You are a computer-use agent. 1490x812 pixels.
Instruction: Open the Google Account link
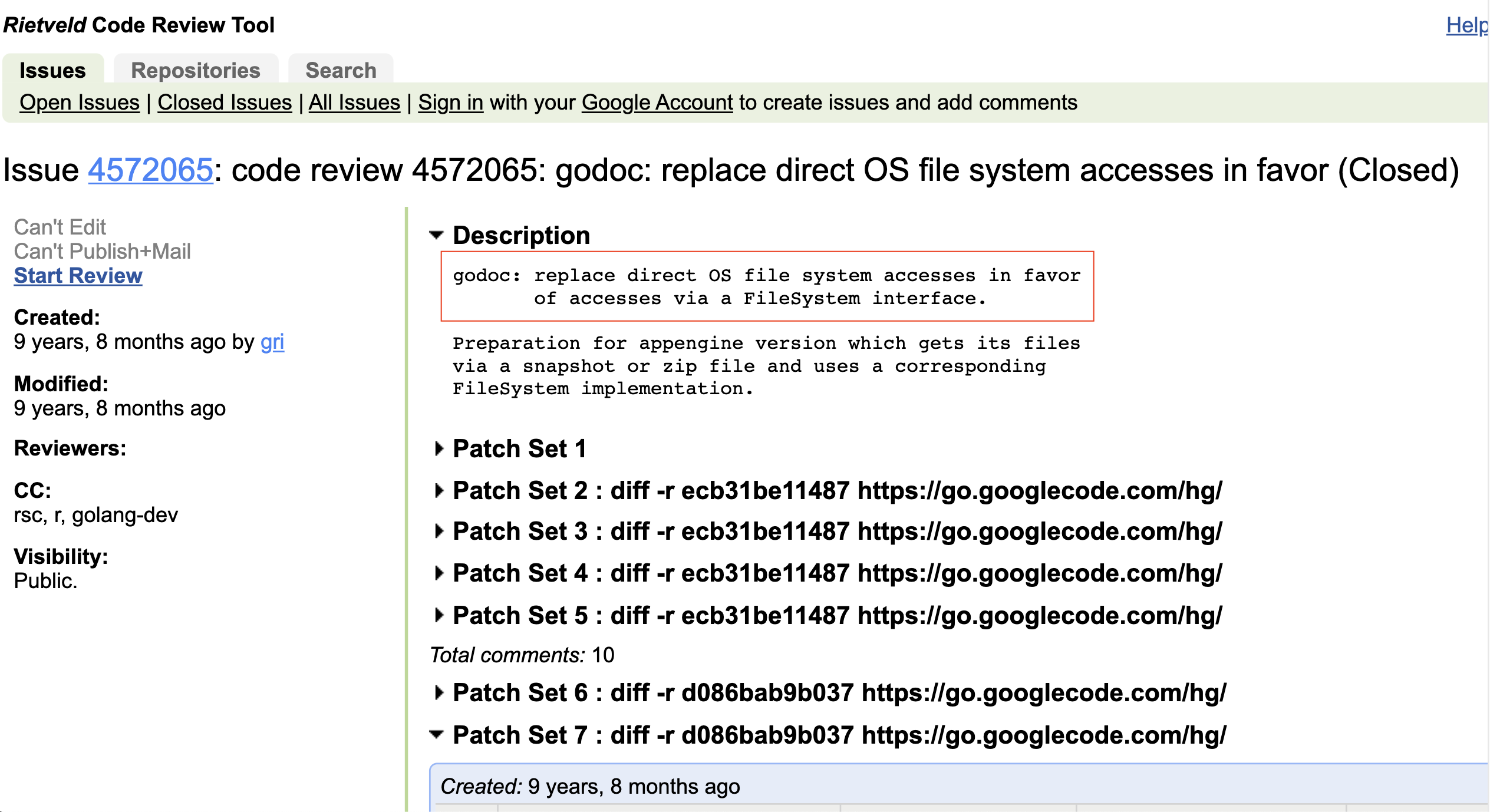pyautogui.click(x=657, y=103)
